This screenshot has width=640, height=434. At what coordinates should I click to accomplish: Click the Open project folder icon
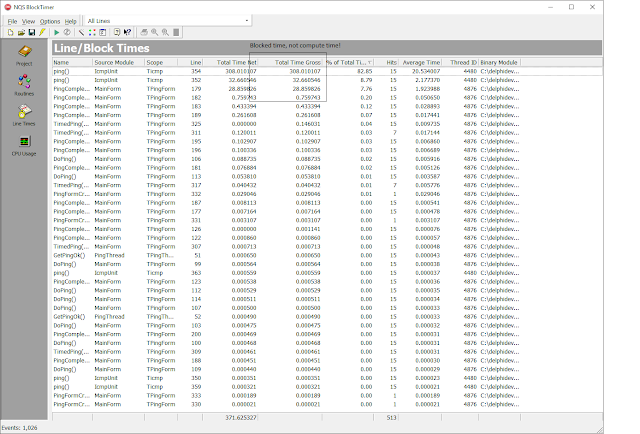coord(21,32)
